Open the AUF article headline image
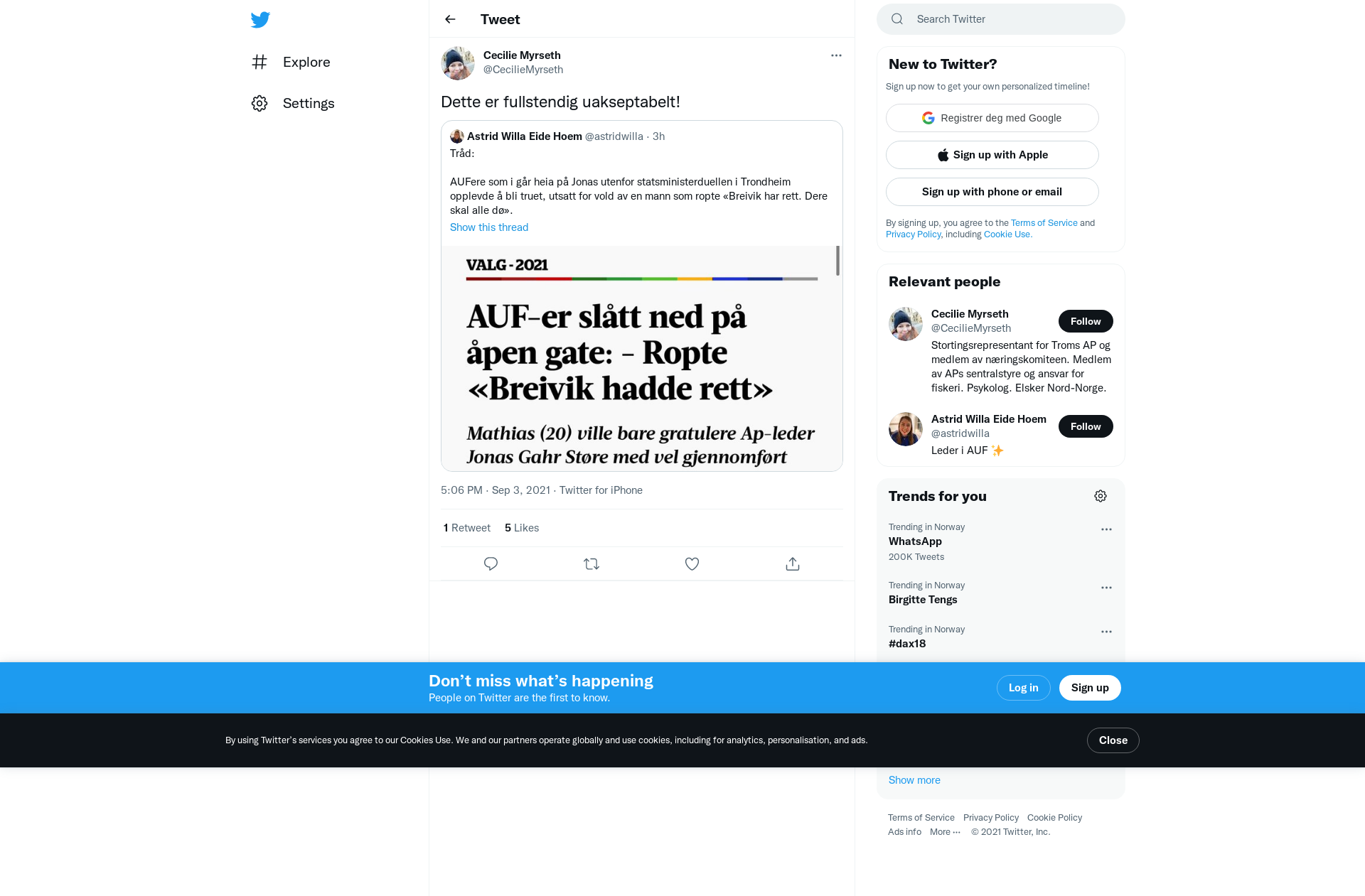Screen dimensions: 1365x896 (642, 358)
